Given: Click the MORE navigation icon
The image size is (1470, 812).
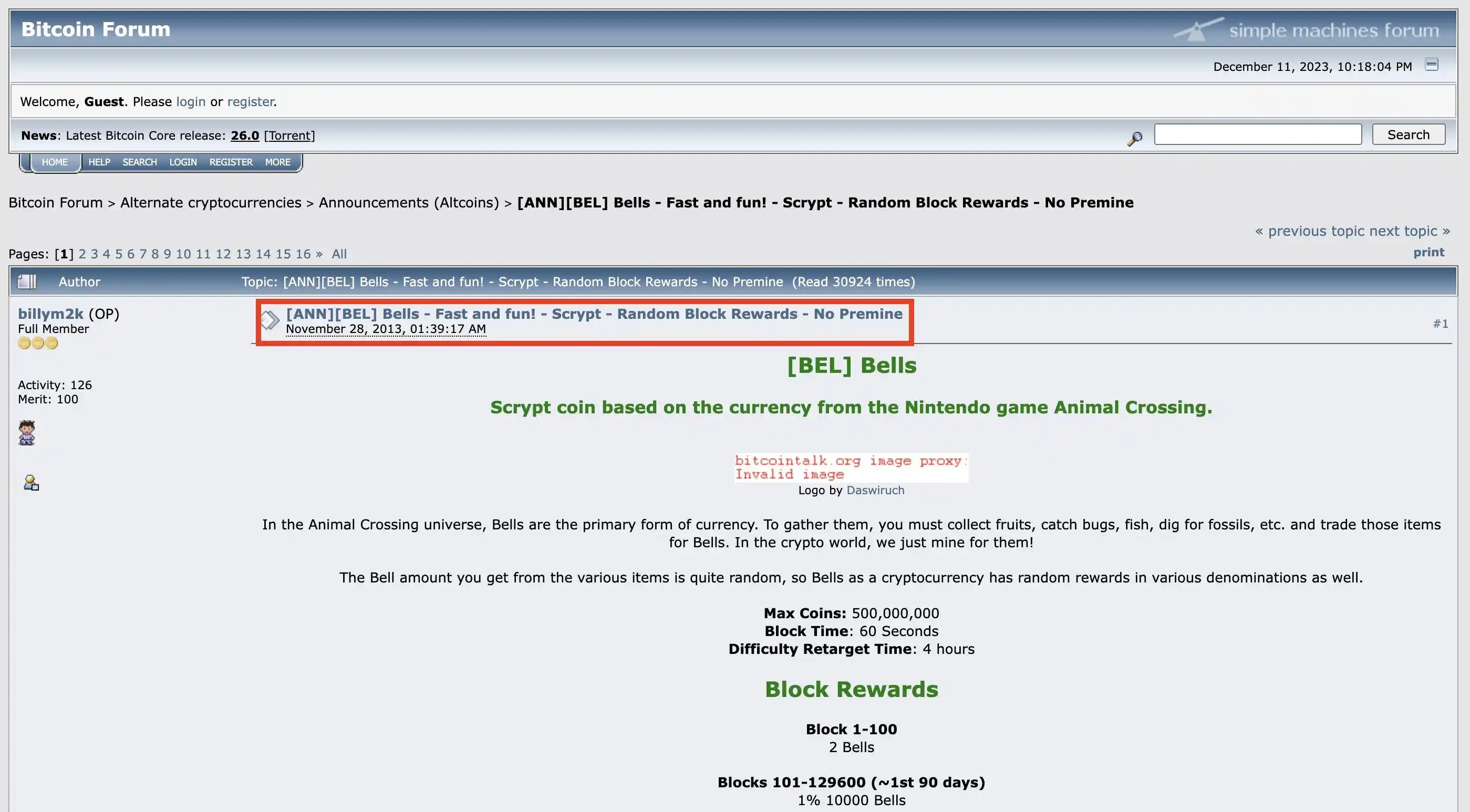Looking at the screenshot, I should pyautogui.click(x=277, y=160).
